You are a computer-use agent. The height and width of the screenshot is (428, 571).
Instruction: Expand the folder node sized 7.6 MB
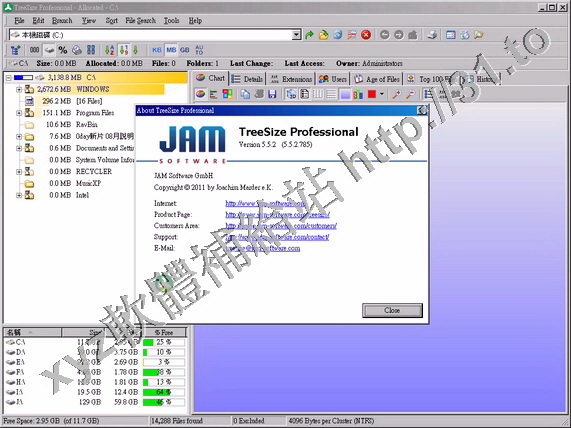19,137
